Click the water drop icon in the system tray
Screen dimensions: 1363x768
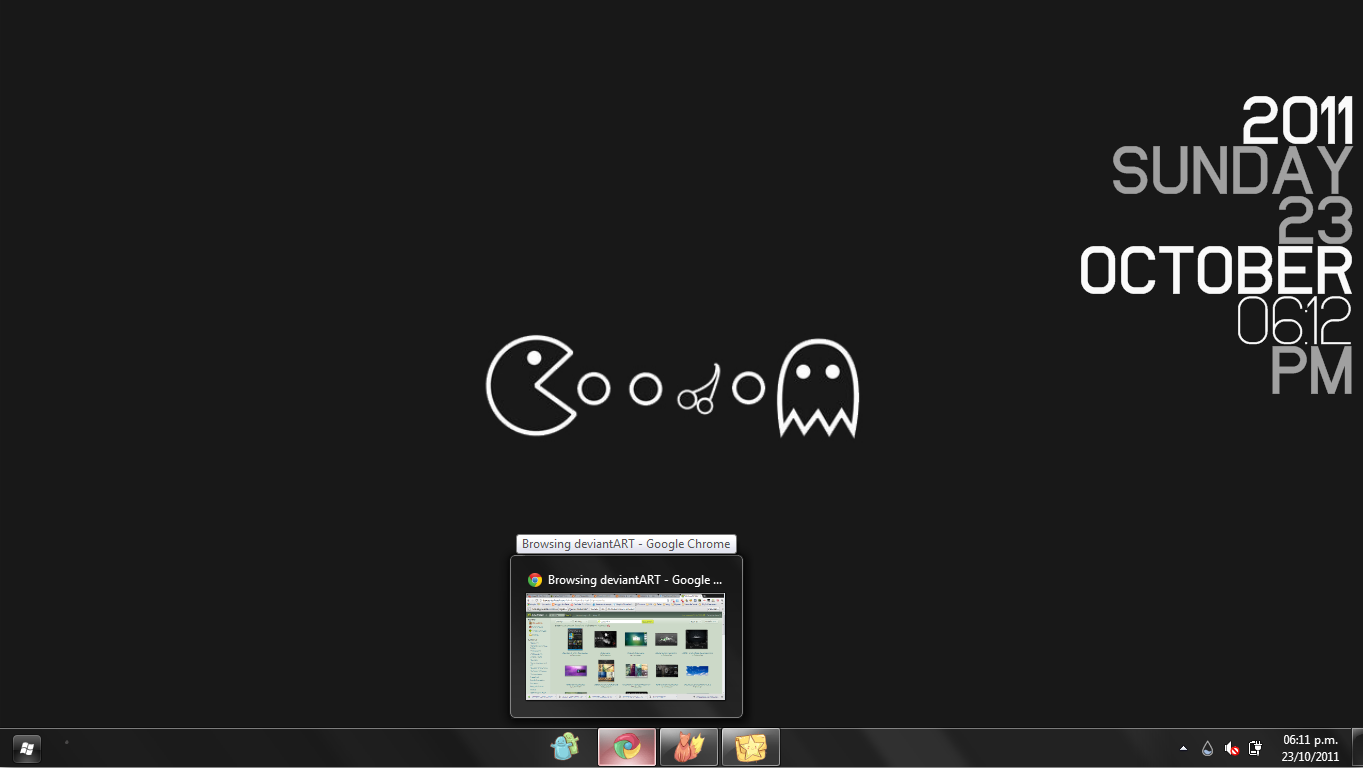tap(1207, 747)
